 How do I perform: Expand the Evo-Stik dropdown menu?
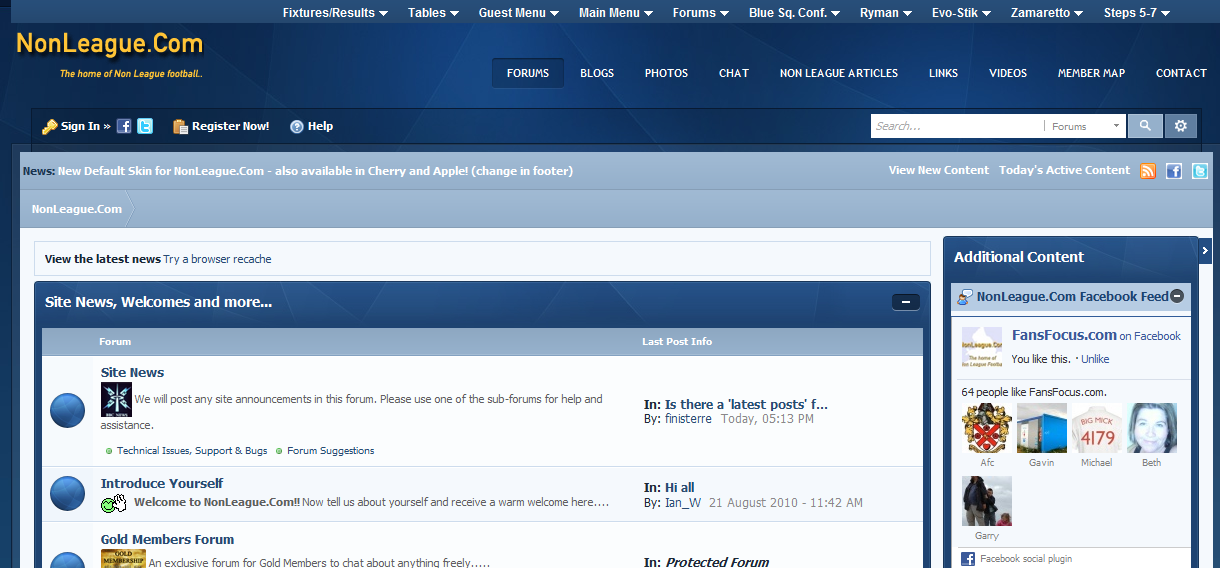(x=961, y=13)
